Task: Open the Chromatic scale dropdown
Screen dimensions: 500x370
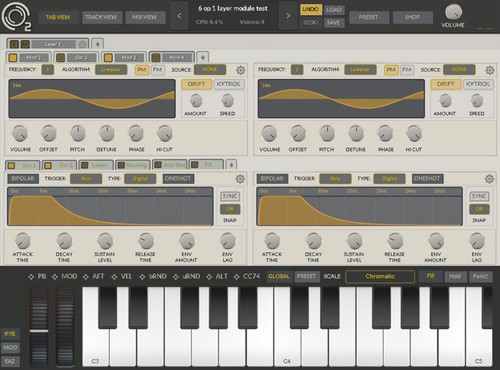Action: pos(380,277)
